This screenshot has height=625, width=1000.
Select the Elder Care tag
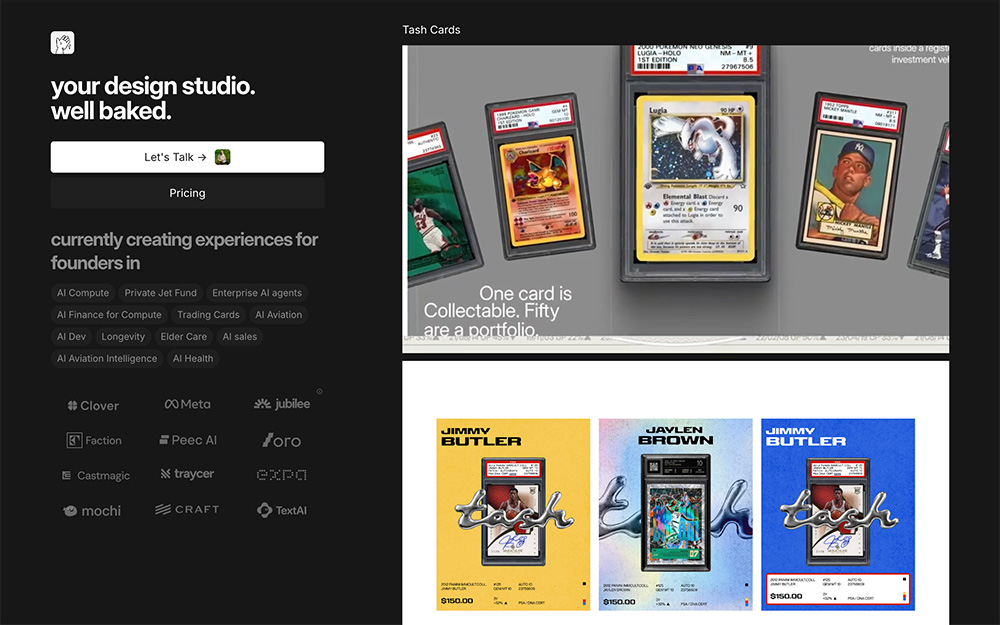coord(184,336)
